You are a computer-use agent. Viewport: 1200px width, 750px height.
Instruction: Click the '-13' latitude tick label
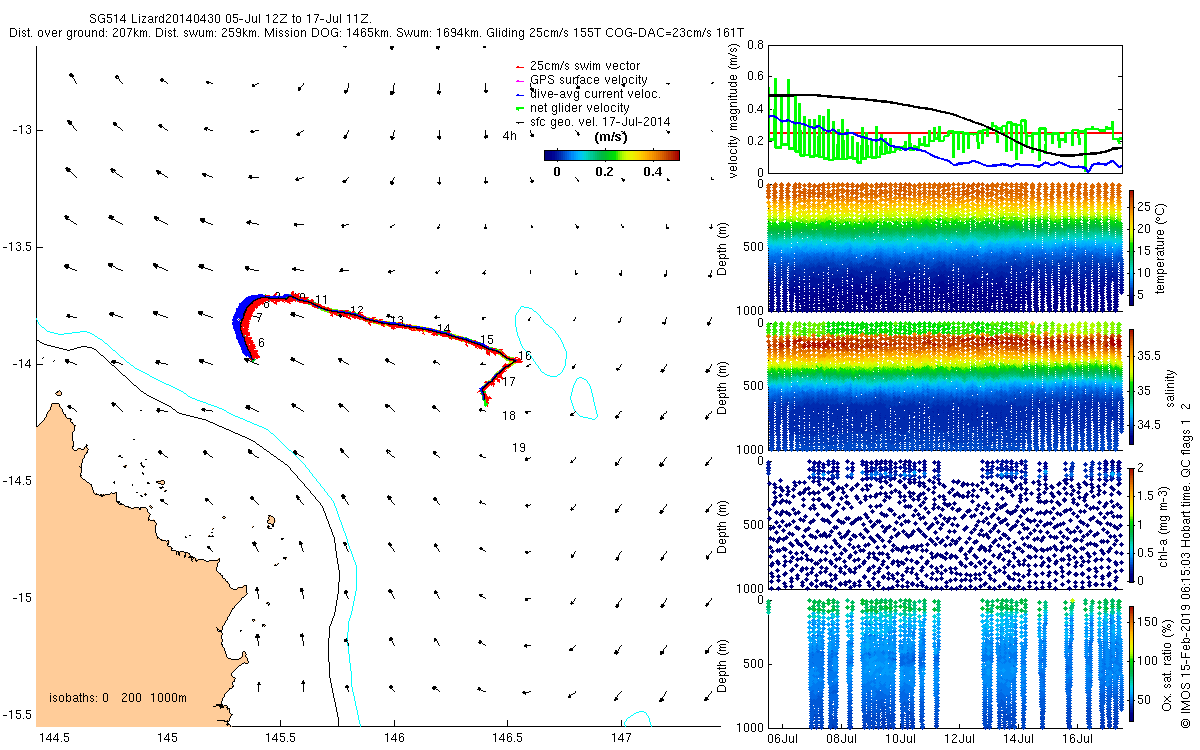21,130
